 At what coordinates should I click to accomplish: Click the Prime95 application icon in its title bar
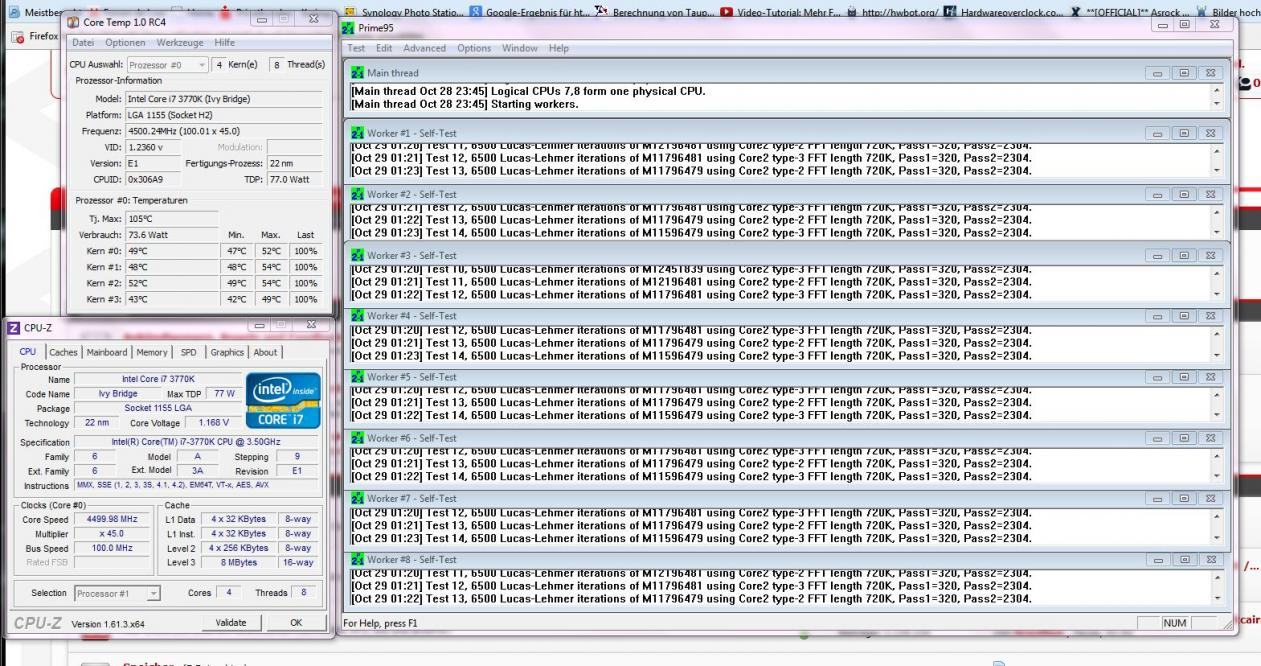pyautogui.click(x=348, y=29)
